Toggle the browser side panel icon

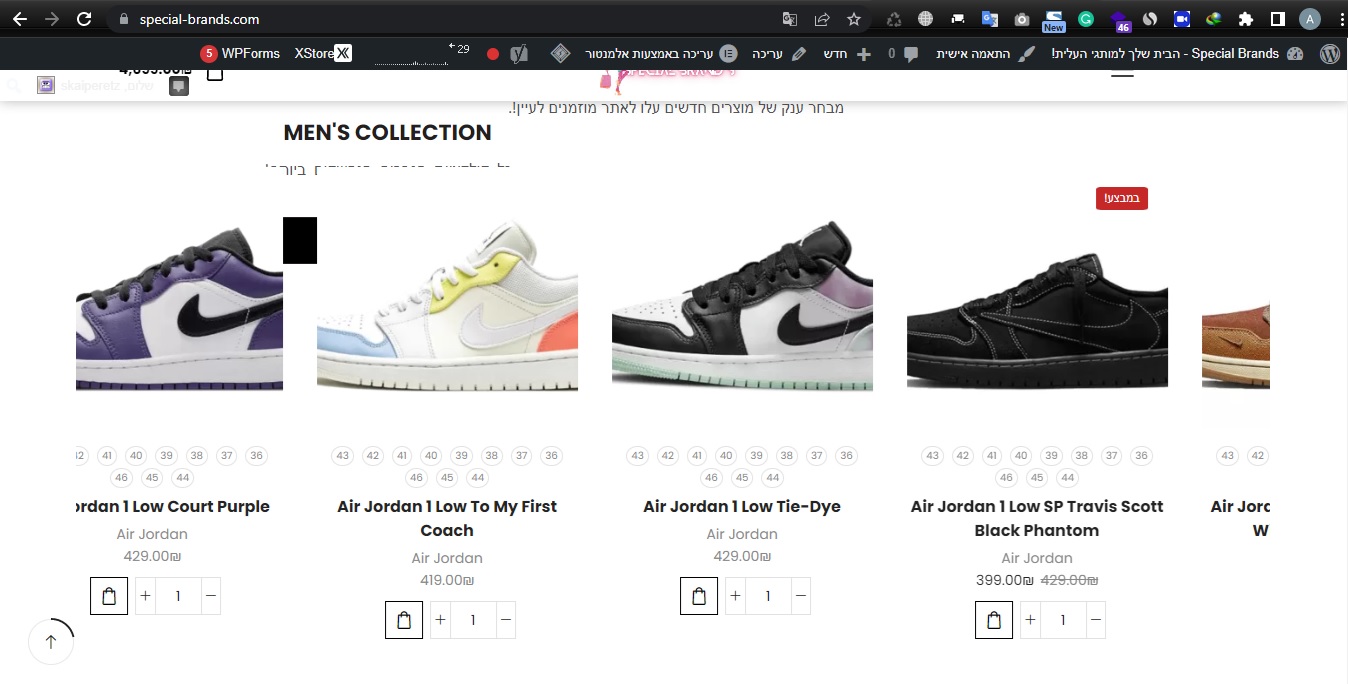[1278, 19]
